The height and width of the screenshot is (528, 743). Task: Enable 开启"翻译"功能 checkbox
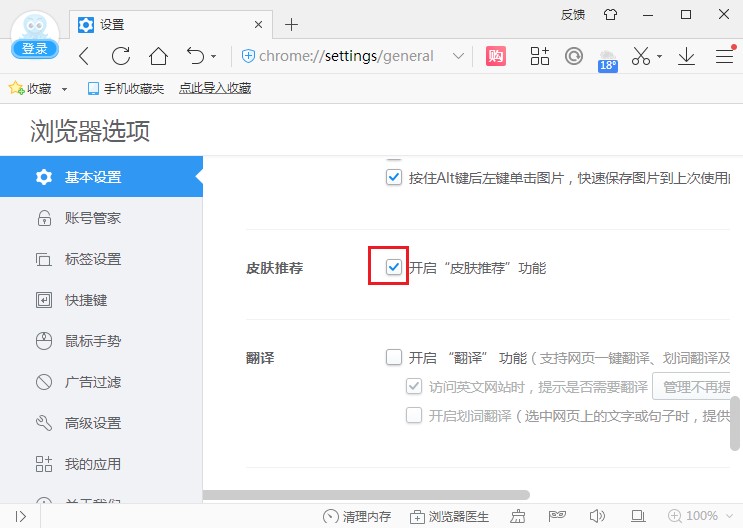coord(394,357)
